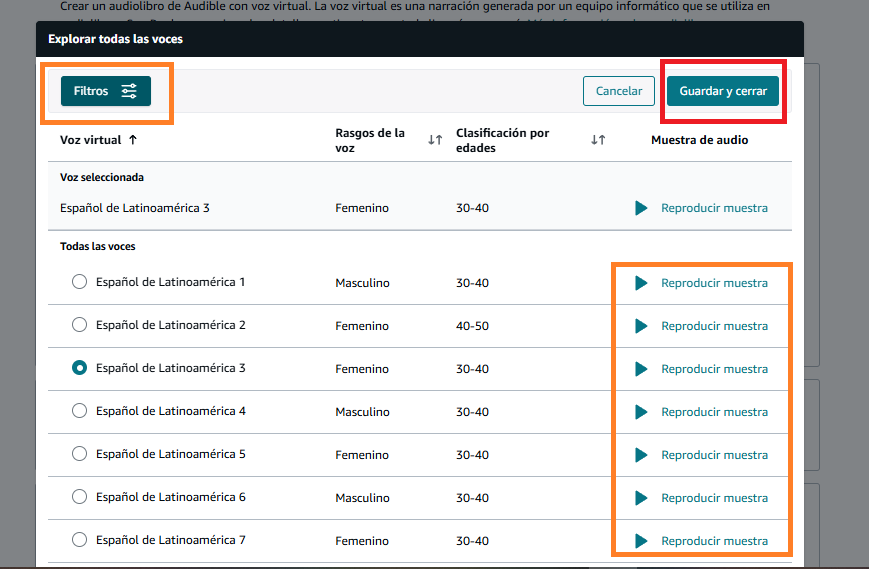Click the Voz virtual column header

(90, 140)
